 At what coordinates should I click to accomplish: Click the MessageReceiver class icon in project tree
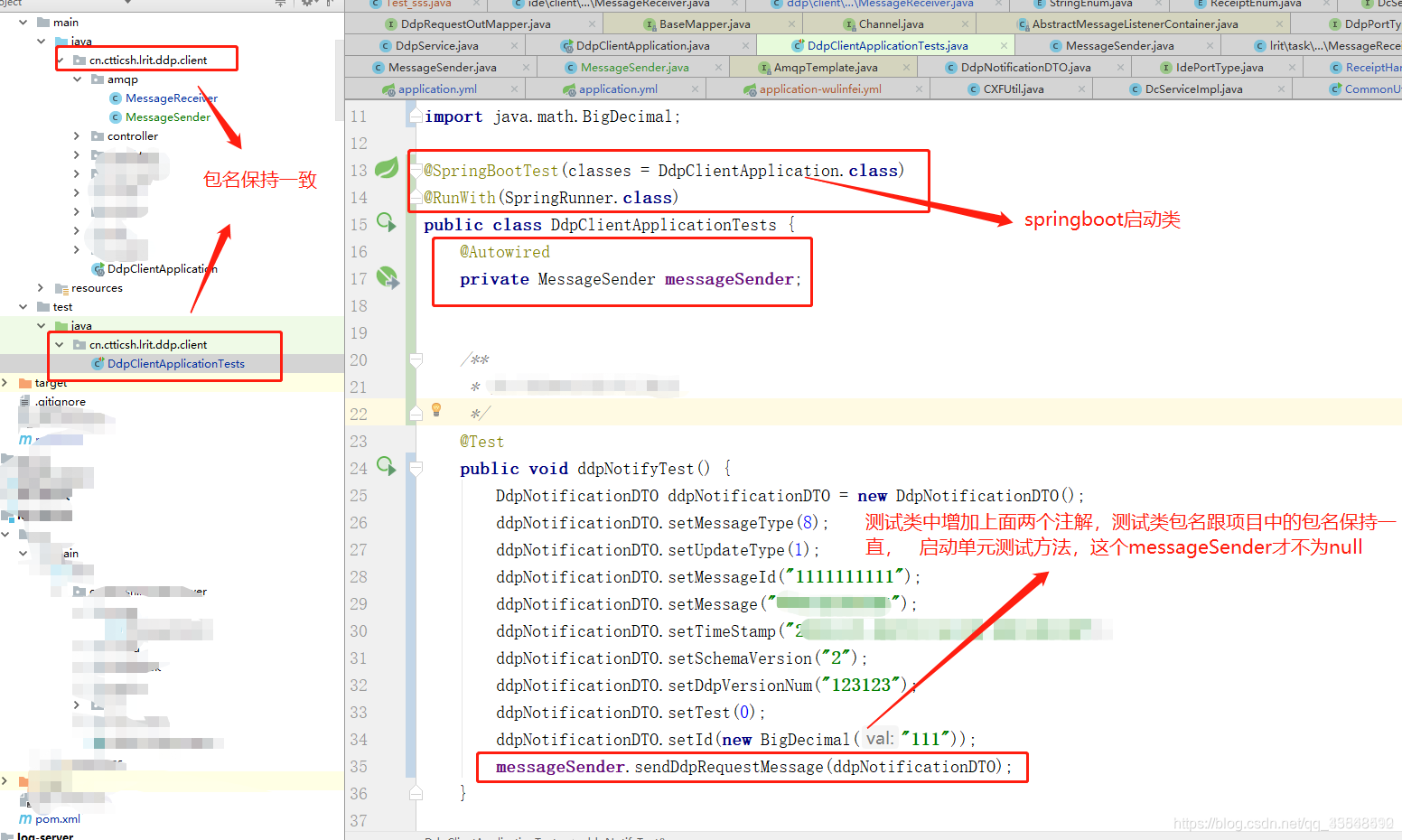(x=116, y=98)
